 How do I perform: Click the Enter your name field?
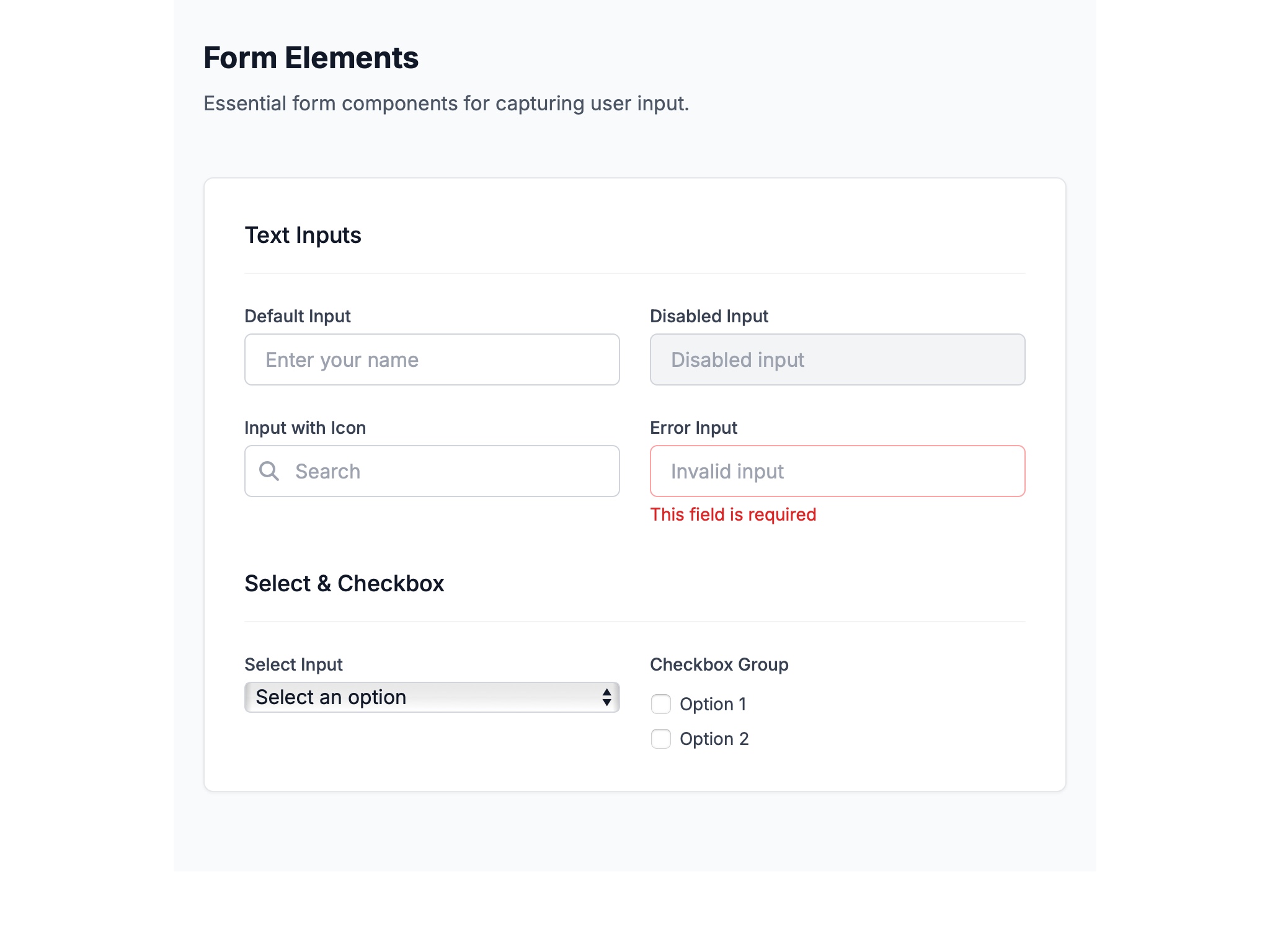click(432, 359)
